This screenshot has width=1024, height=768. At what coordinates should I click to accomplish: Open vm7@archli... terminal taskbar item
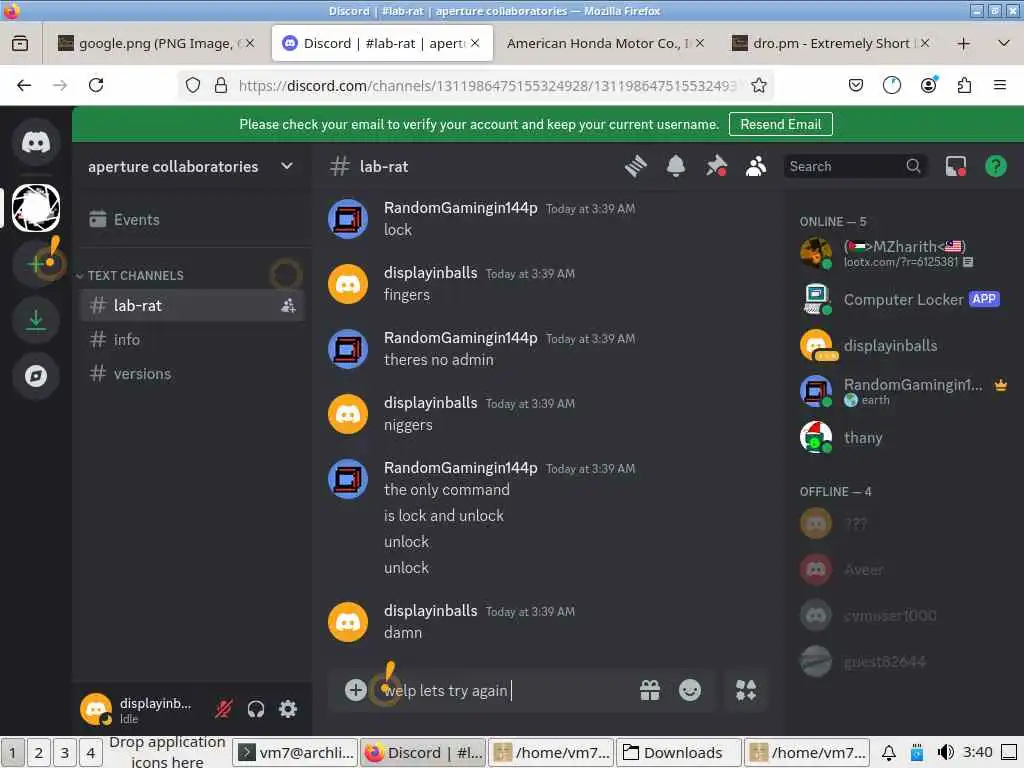coord(296,752)
